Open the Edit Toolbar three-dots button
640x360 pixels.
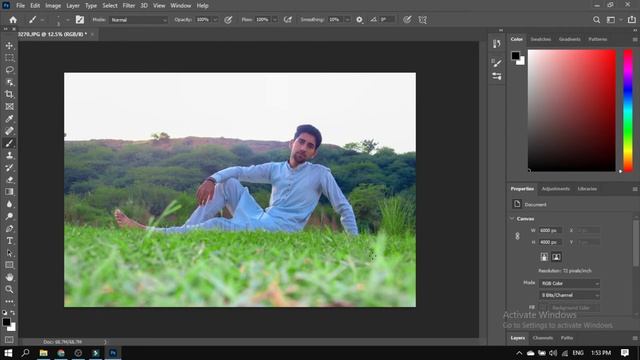click(x=9, y=301)
